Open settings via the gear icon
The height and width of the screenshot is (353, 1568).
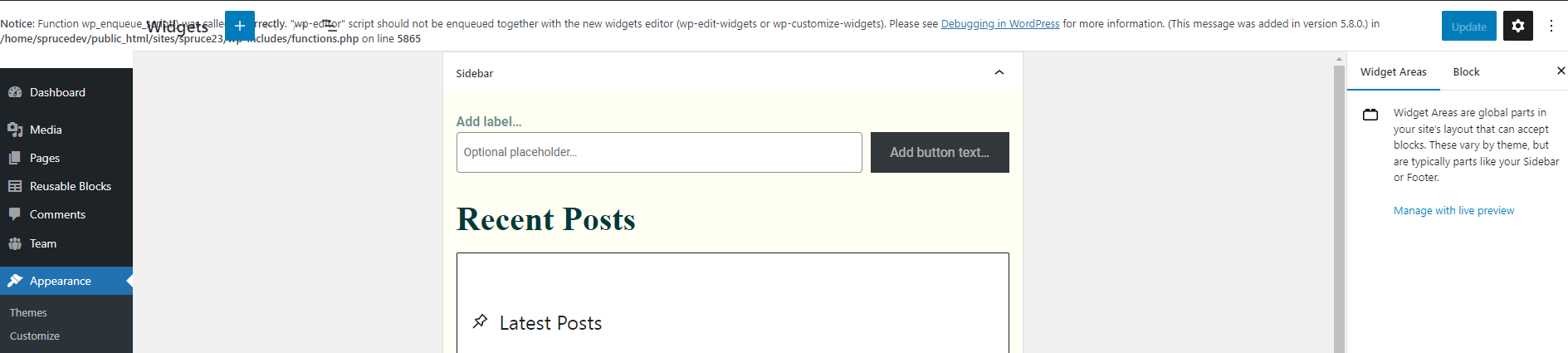1518,26
